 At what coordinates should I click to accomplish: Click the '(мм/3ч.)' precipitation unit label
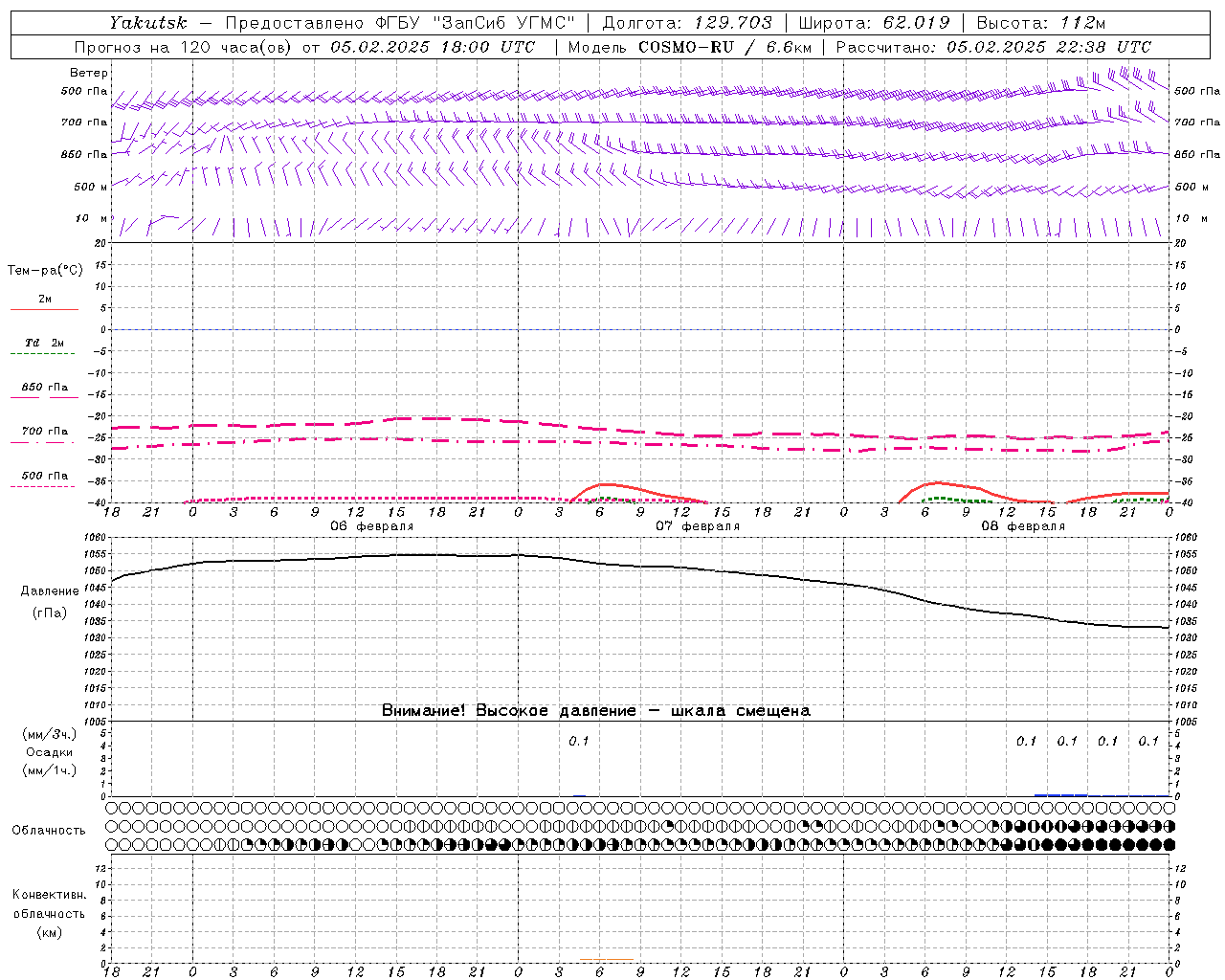click(x=50, y=734)
